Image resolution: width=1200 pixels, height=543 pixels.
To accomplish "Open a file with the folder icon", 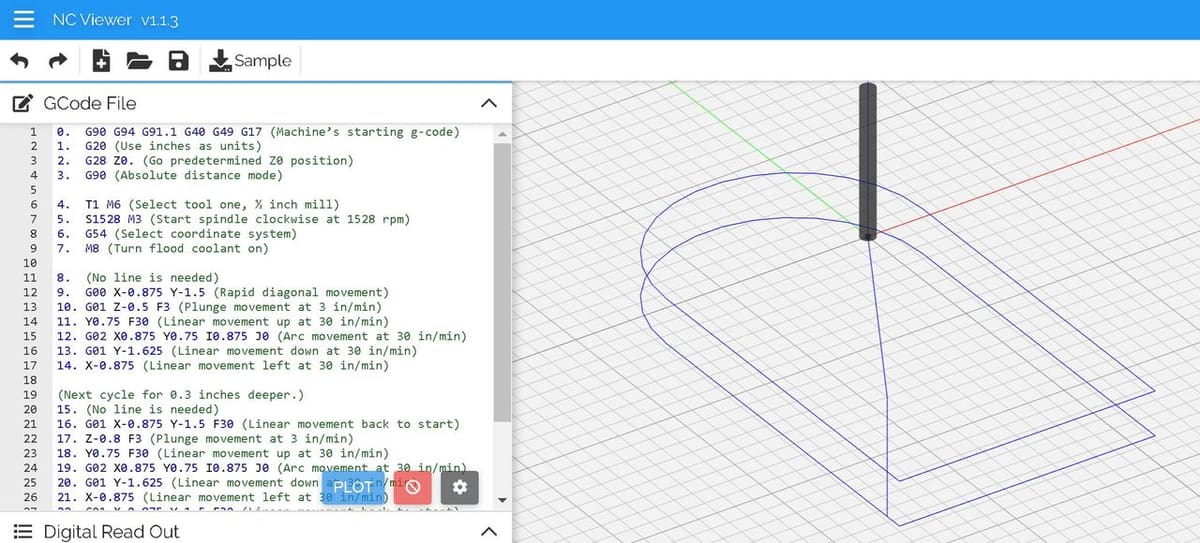I will tap(139, 61).
